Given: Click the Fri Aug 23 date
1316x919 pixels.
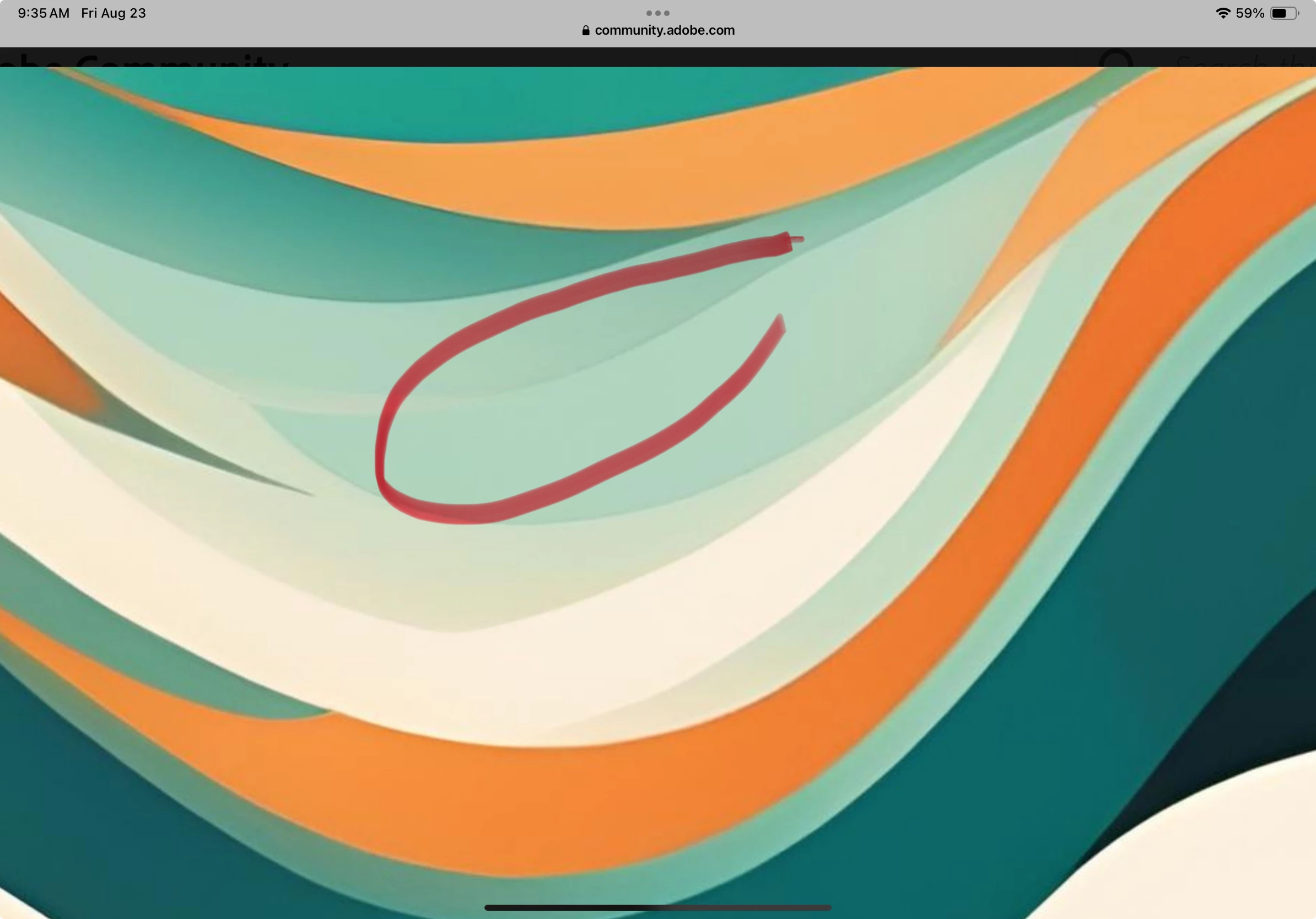Looking at the screenshot, I should tap(114, 13).
